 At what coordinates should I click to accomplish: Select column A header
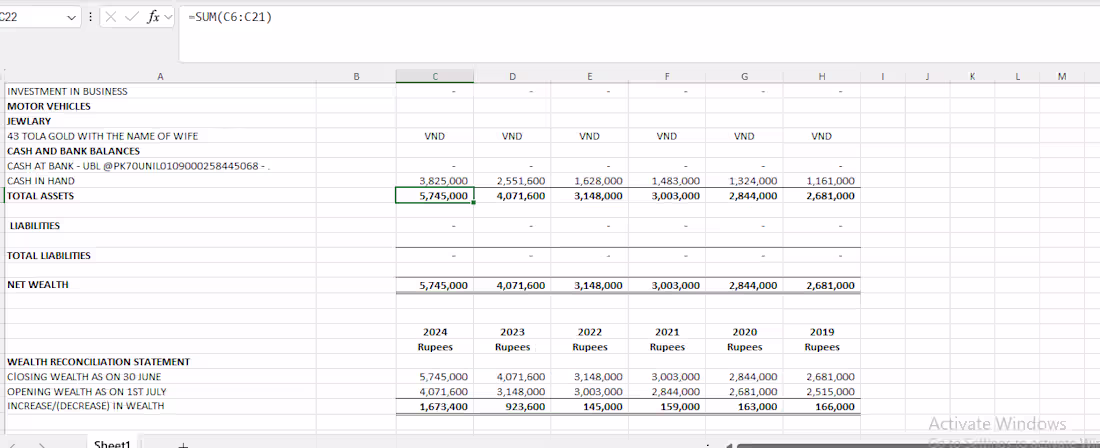(161, 76)
